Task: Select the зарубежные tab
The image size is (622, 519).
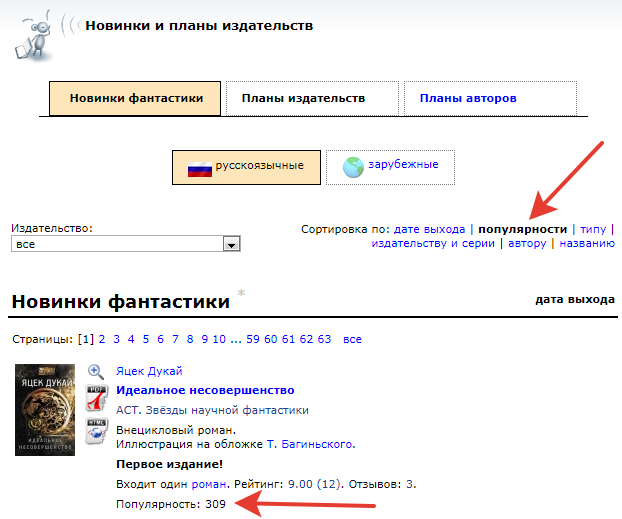Action: pyautogui.click(x=390, y=167)
